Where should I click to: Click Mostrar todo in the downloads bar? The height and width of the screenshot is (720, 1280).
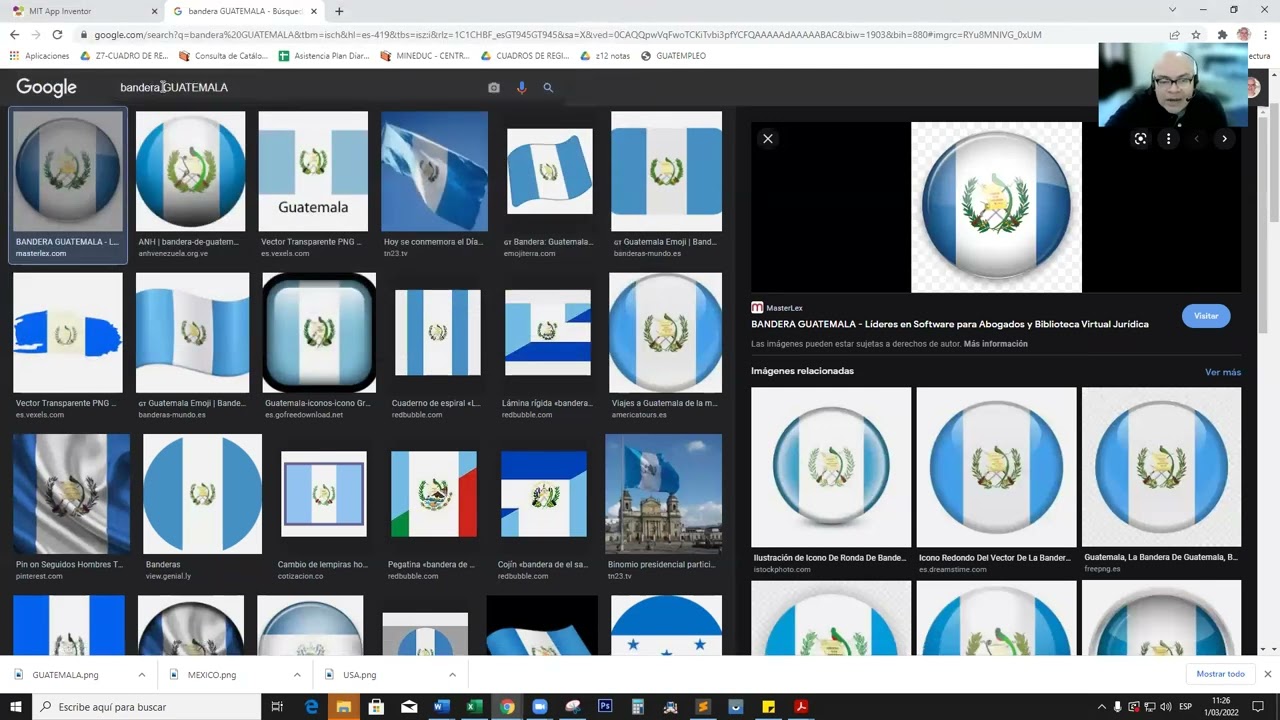(x=1221, y=674)
